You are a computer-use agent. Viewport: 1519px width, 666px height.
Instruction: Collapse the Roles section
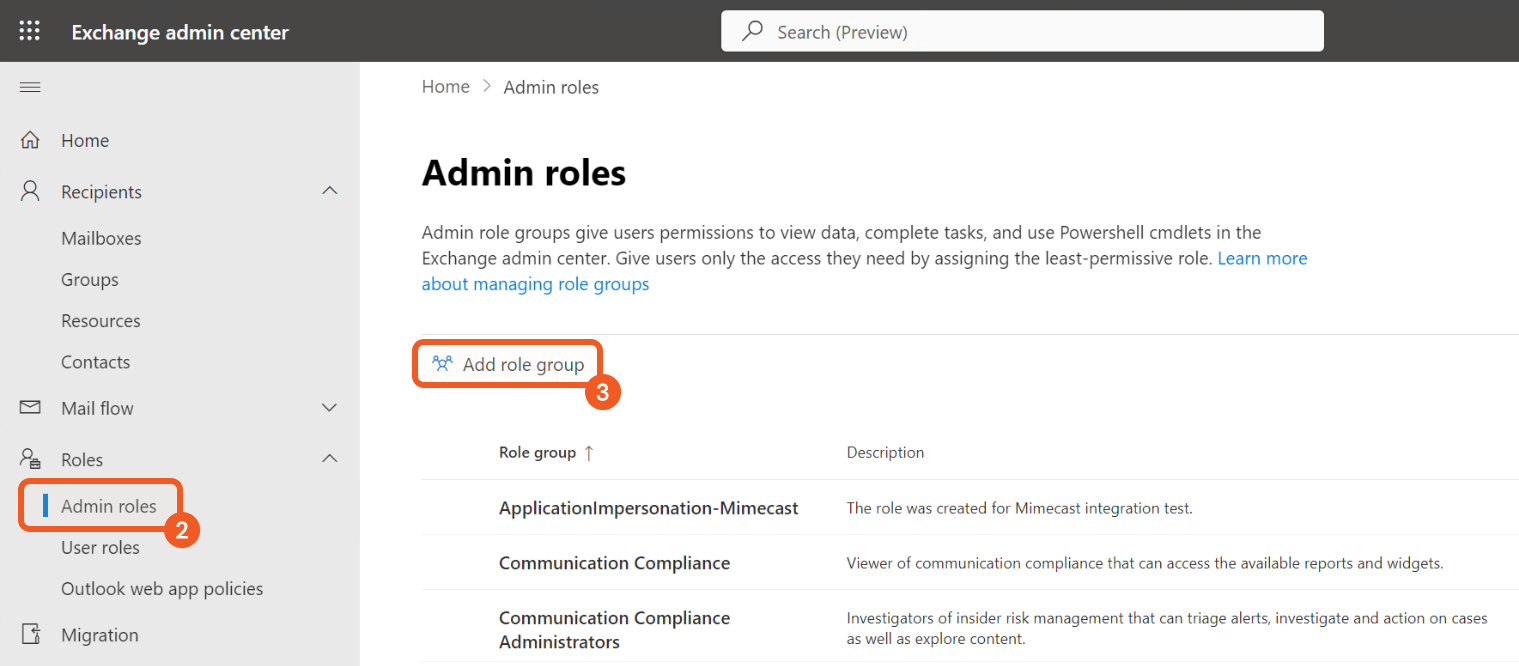tap(330, 458)
